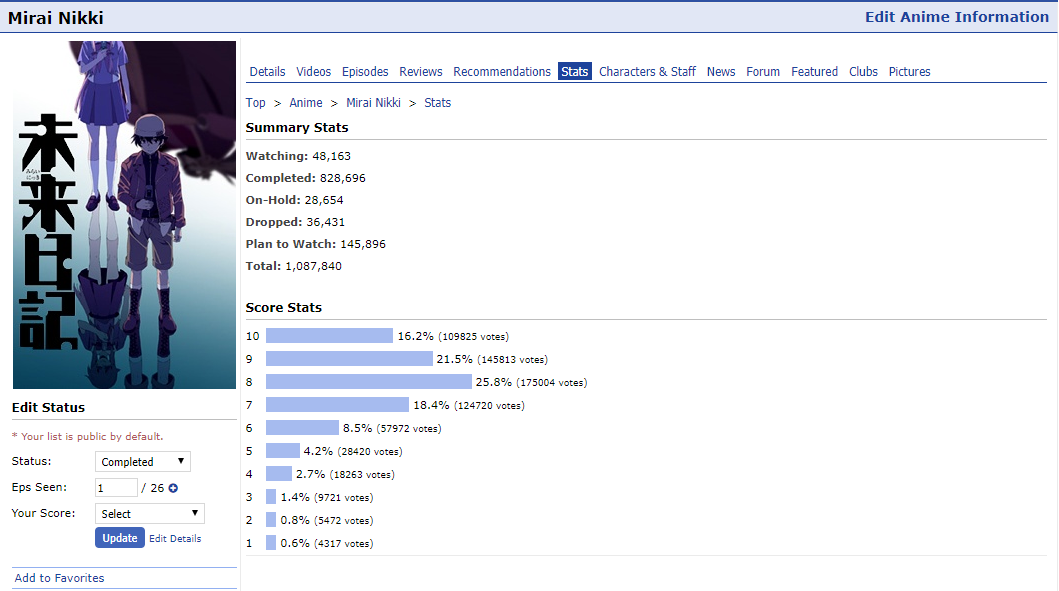Go to the Featured tab
This screenshot has height=591, width=1059.
(x=815, y=72)
